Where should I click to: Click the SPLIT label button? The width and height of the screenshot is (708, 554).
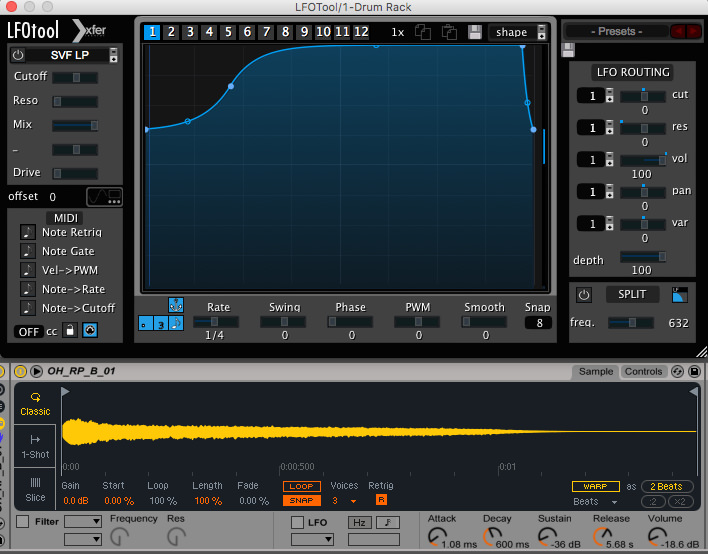pos(632,294)
